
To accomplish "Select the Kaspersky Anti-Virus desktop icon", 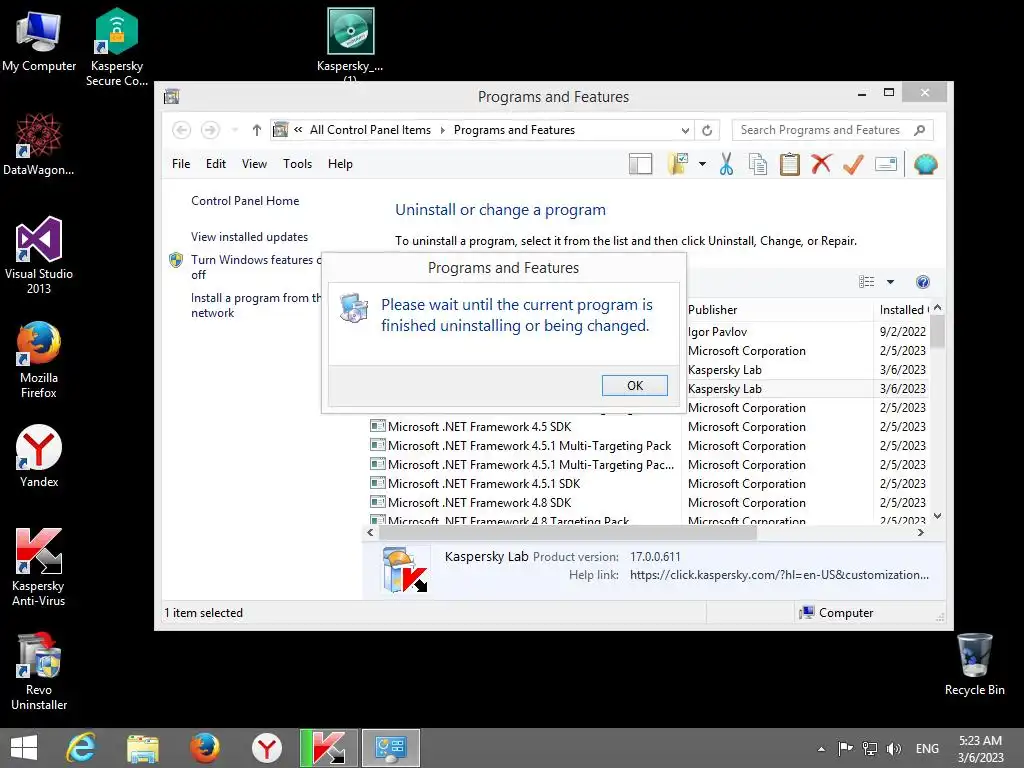I will point(39,567).
